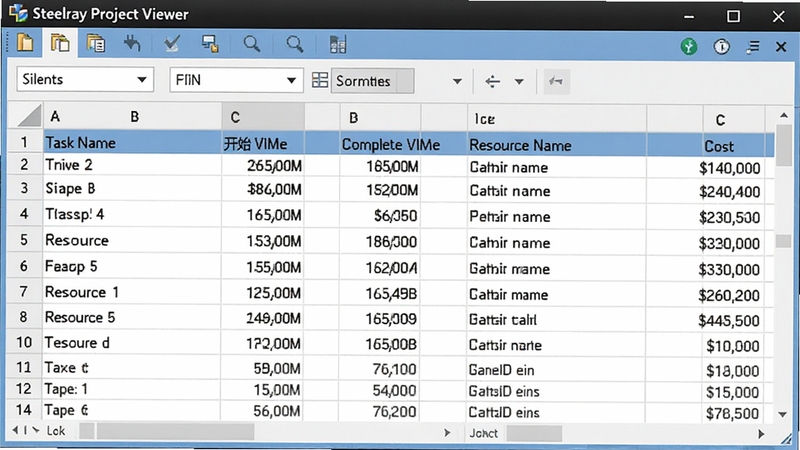Image resolution: width=800 pixels, height=450 pixels.
Task: Click task cell Tnive 2
Action: click(x=132, y=165)
